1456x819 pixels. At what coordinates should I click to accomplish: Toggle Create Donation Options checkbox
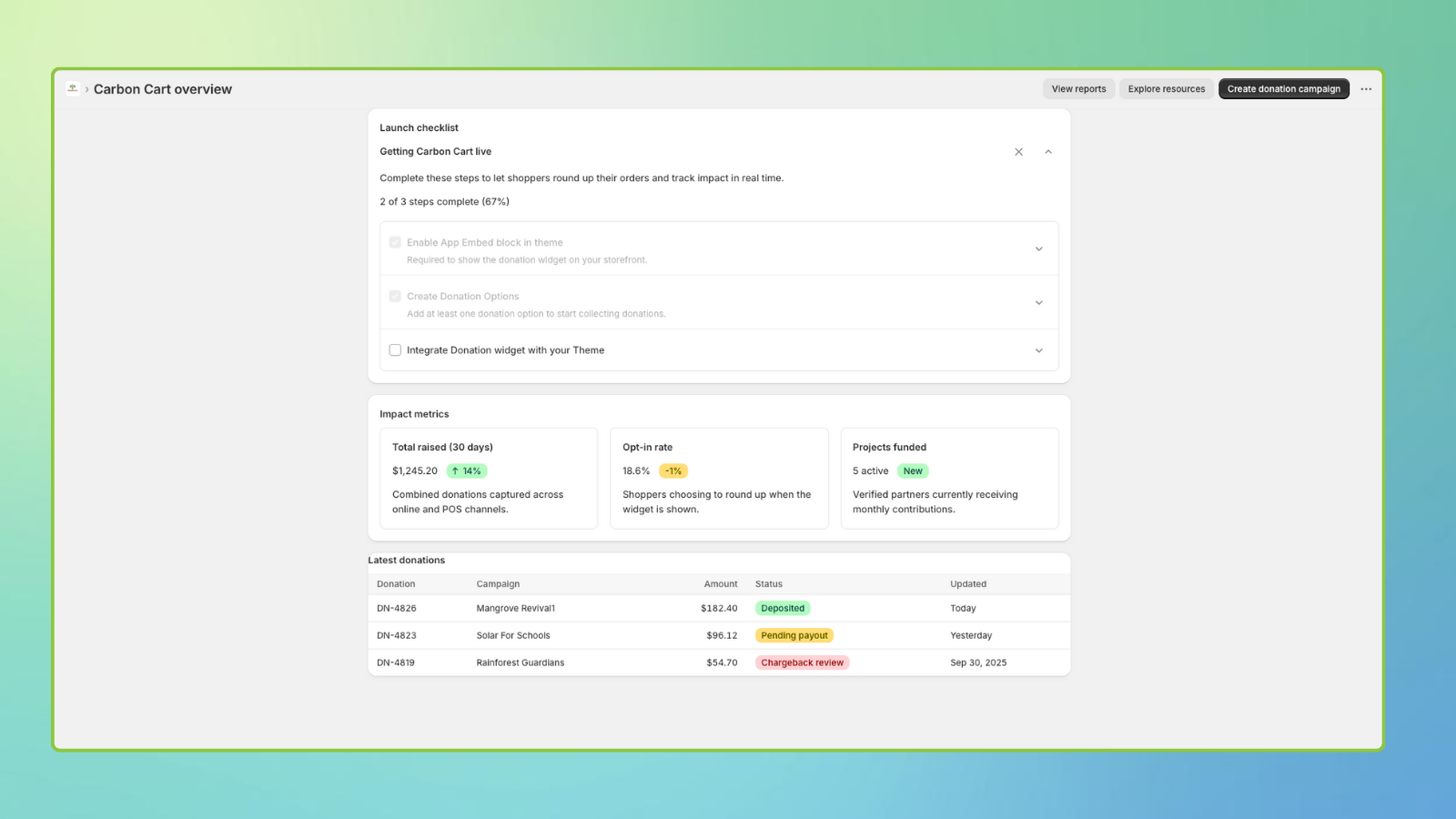pyautogui.click(x=395, y=297)
